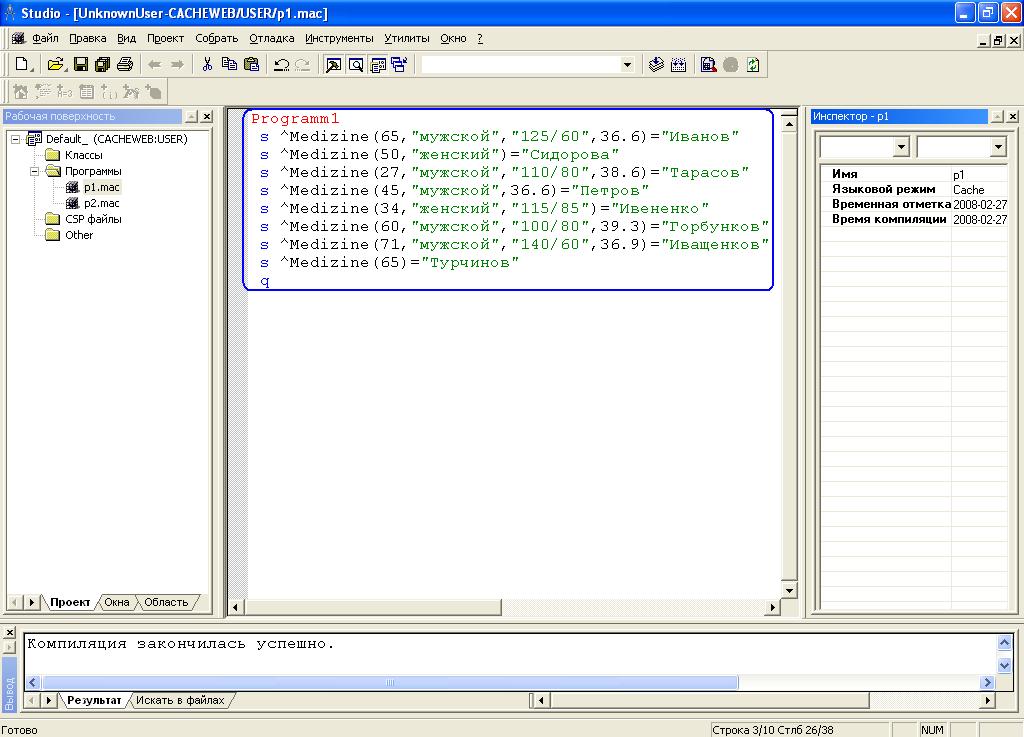Click the Paste clipboard icon
Screen dimensions: 1024x737
coord(251,65)
